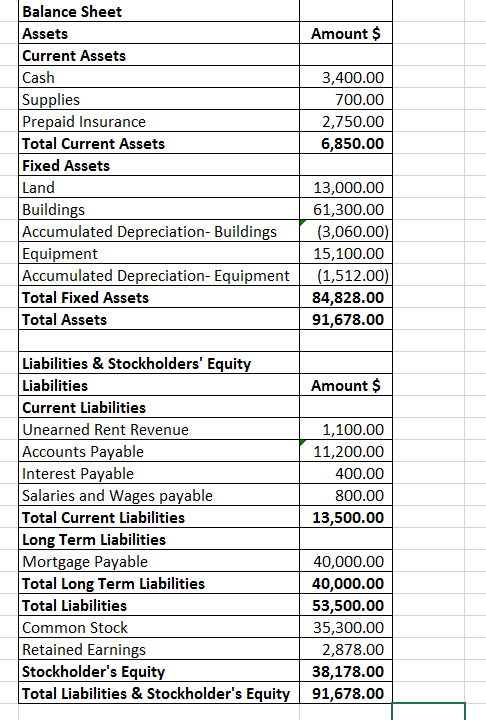
Task: Select the Stockholder's Equity label cell
Action: pyautogui.click(x=159, y=671)
